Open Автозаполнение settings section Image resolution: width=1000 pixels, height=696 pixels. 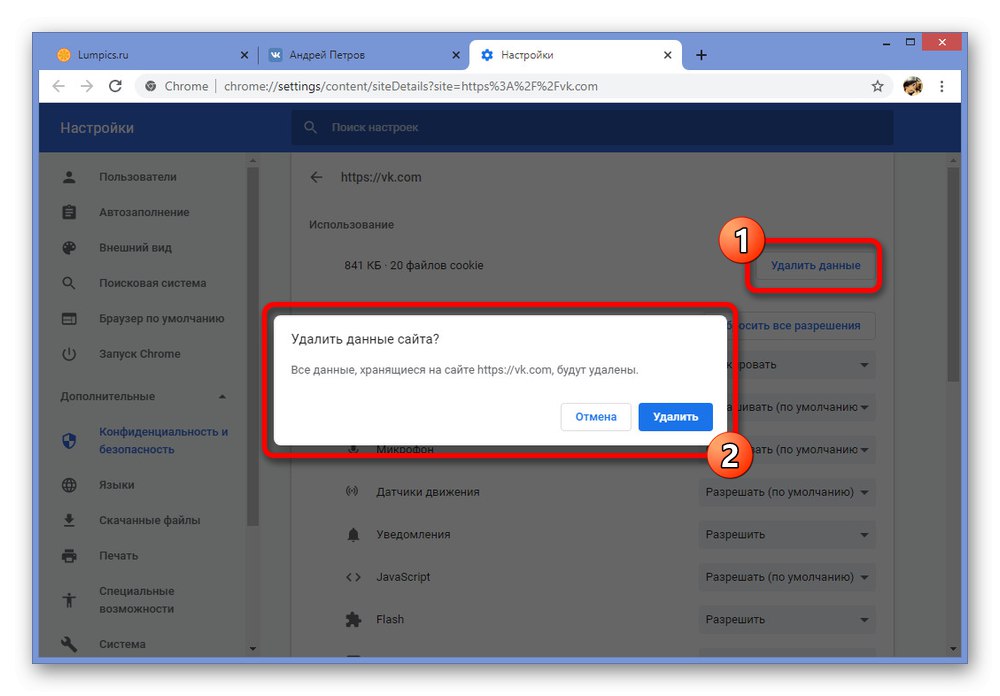(144, 212)
